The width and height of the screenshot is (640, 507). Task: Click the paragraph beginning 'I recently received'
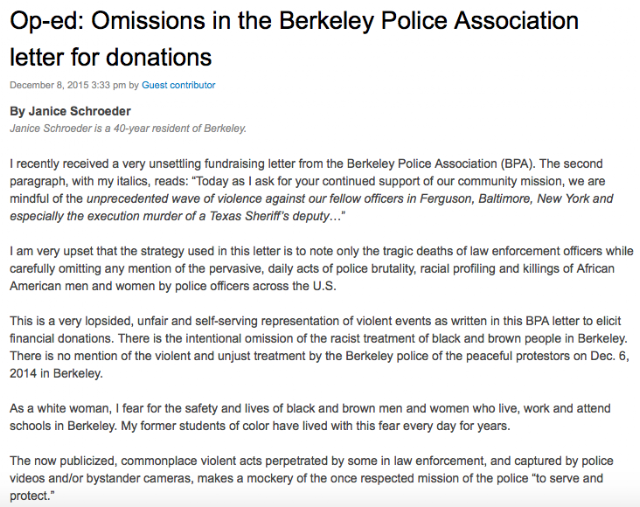(311, 190)
